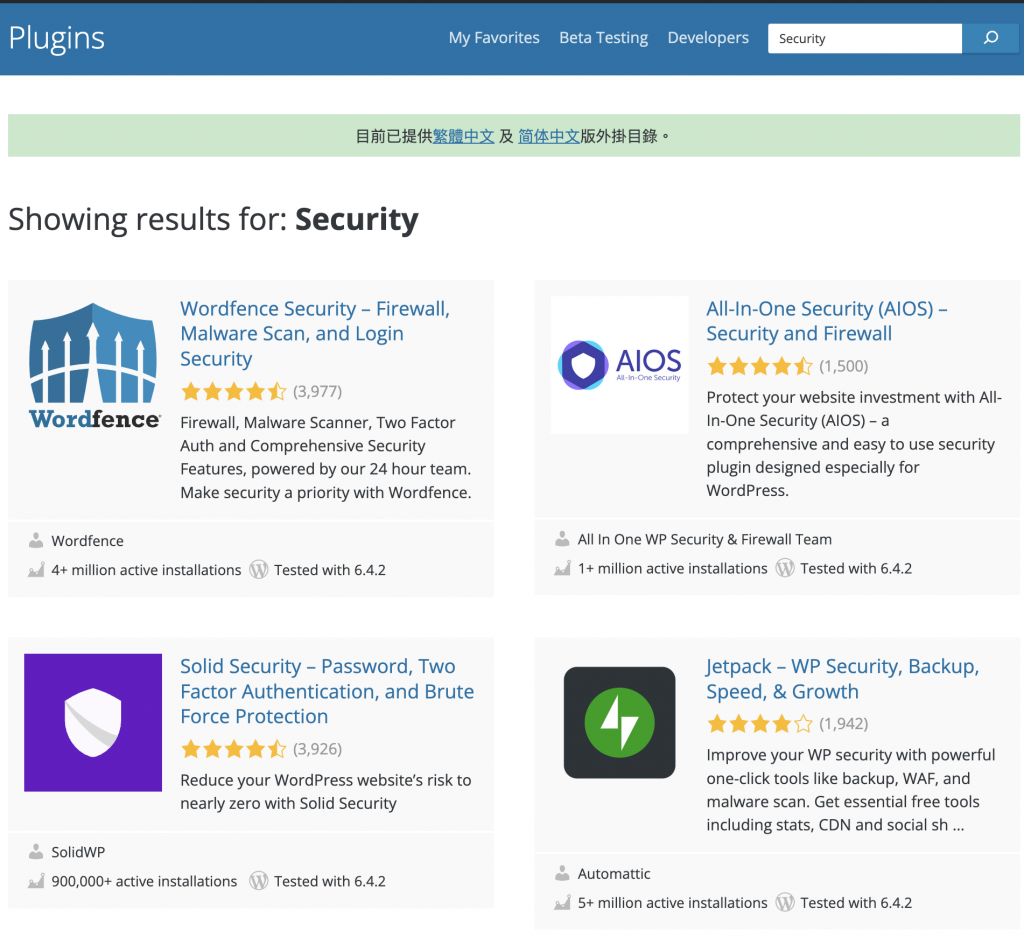This screenshot has width=1024, height=951.
Task: Click the Wordfence star rating
Action: [234, 392]
